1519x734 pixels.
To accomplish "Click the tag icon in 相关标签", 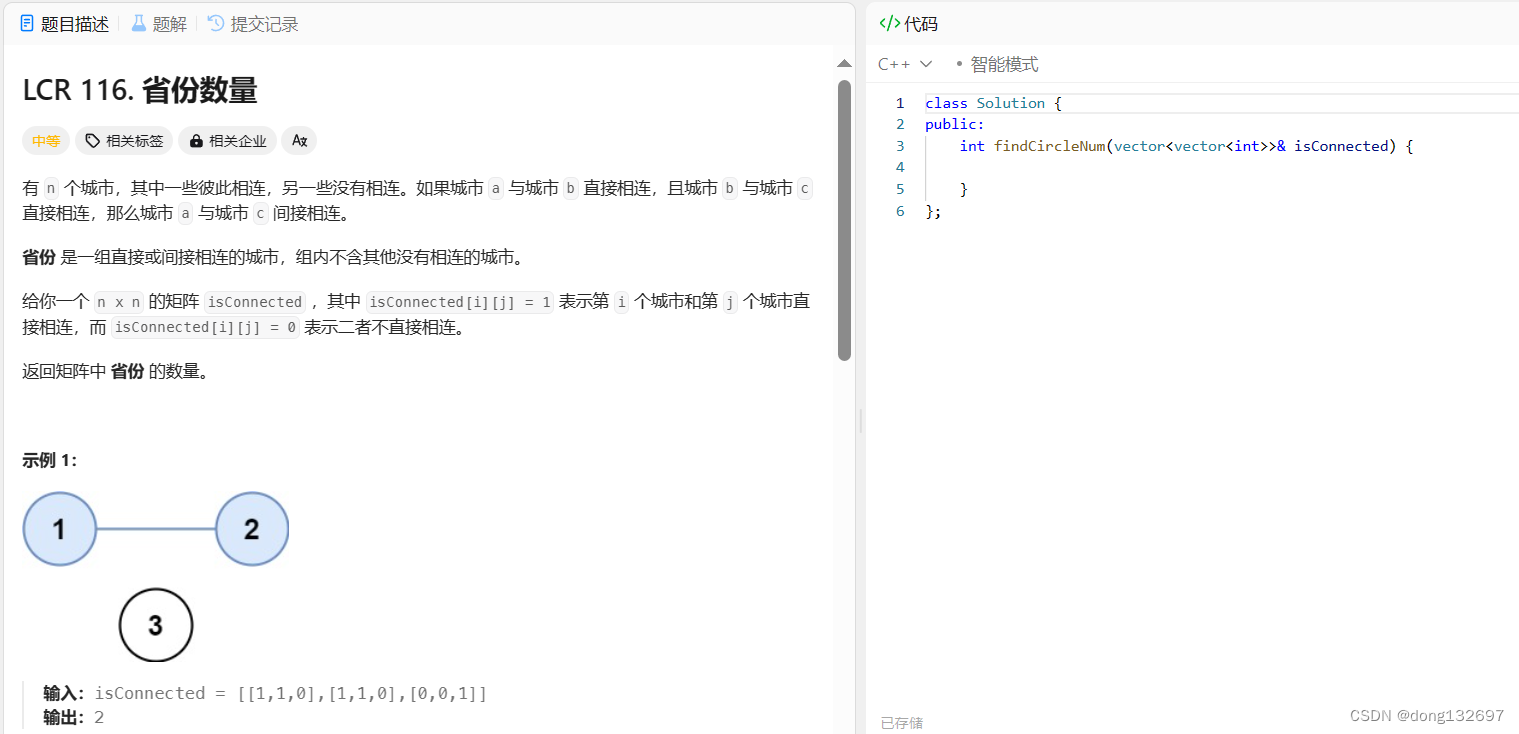I will click(93, 141).
